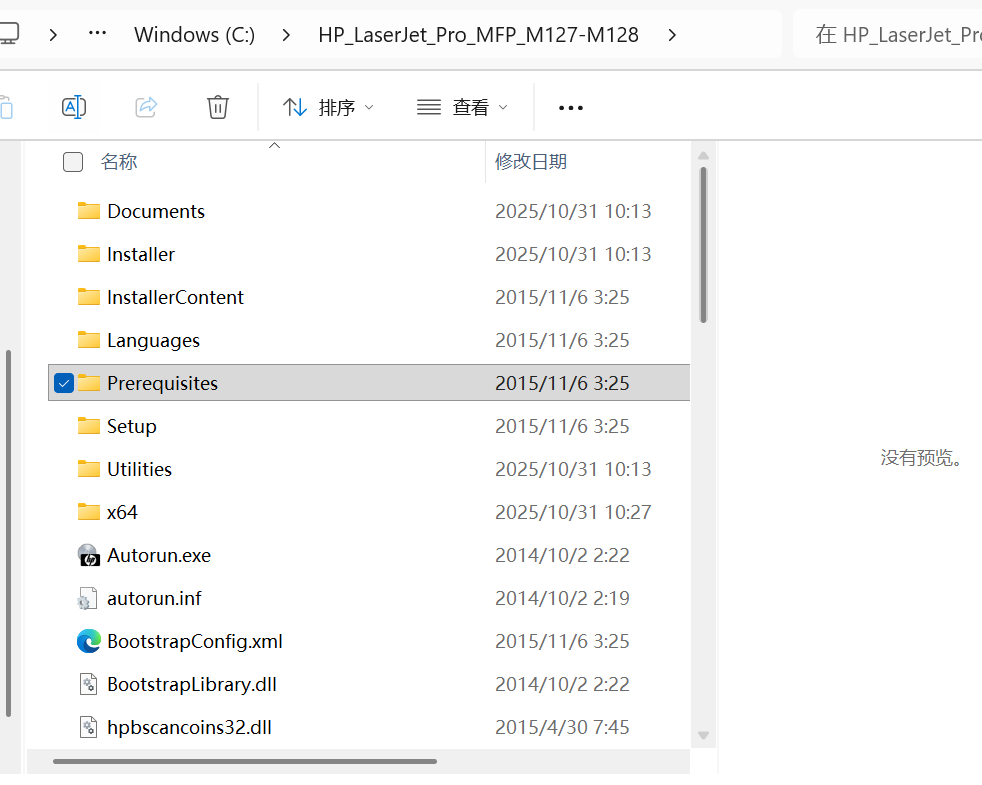Screen dimensions: 982x785
Task: Click the Prerequisites folder name
Action: (162, 383)
